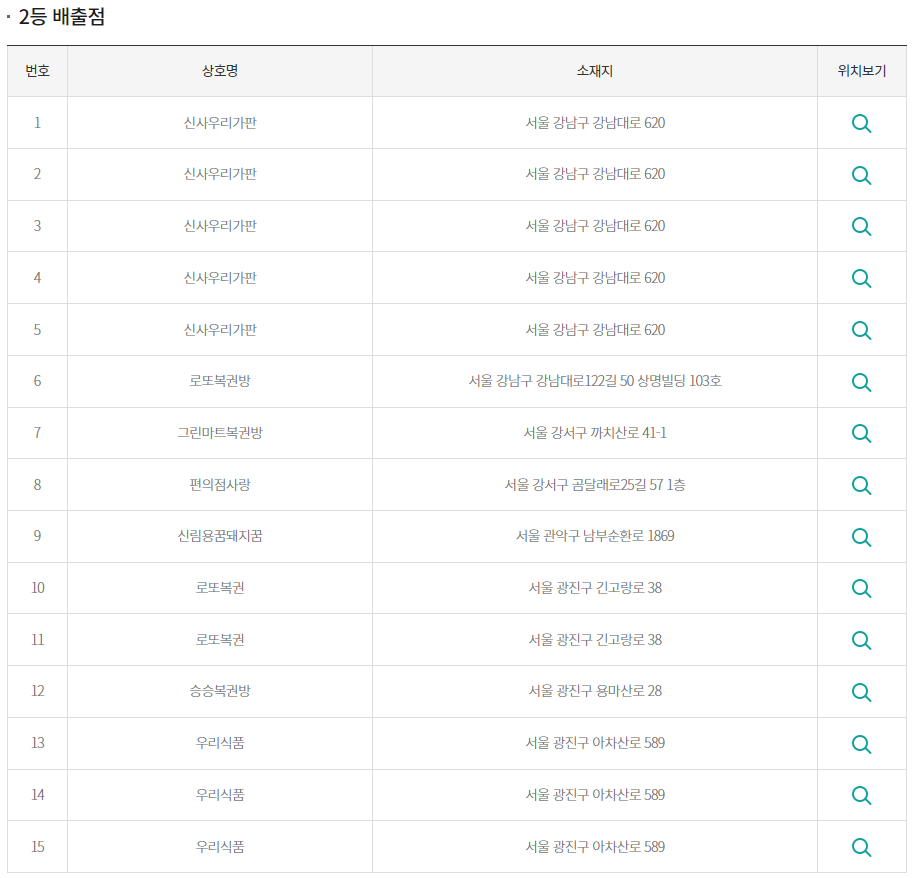Screen dimensions: 913x878
Task: Select the 2등 배출점 heading
Action: (62, 16)
